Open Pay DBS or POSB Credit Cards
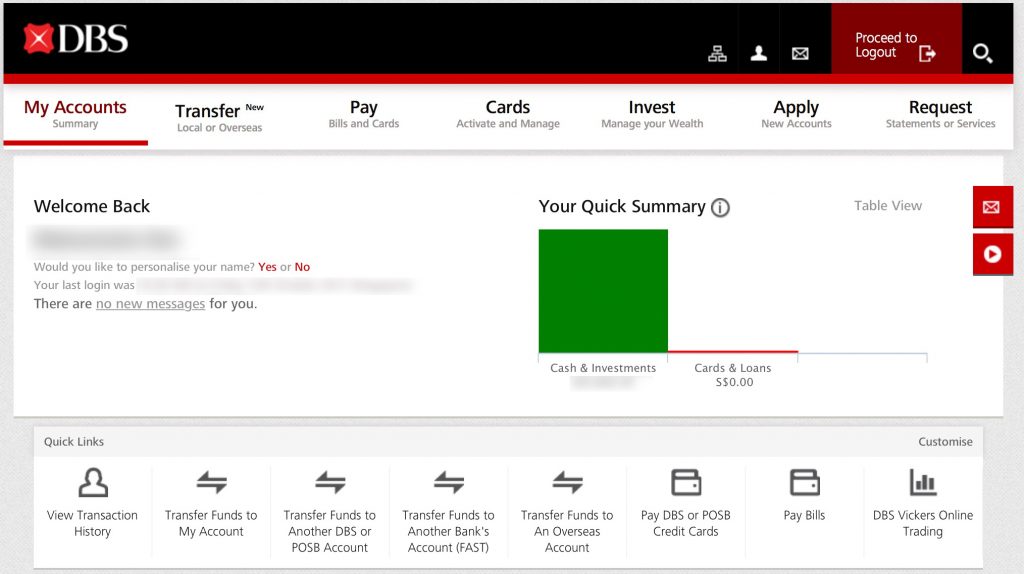Viewport: 1024px width, 574px height. click(686, 504)
